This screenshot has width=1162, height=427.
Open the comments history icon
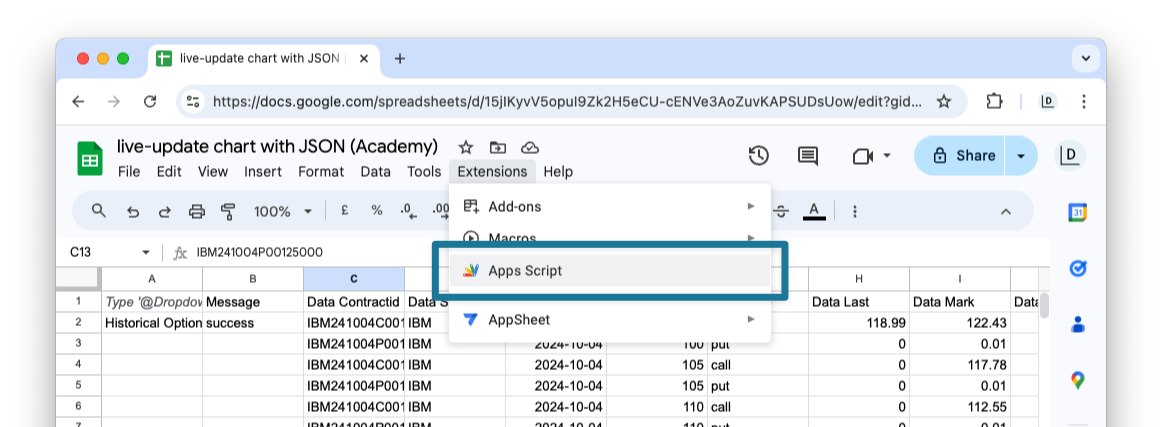[x=808, y=156]
